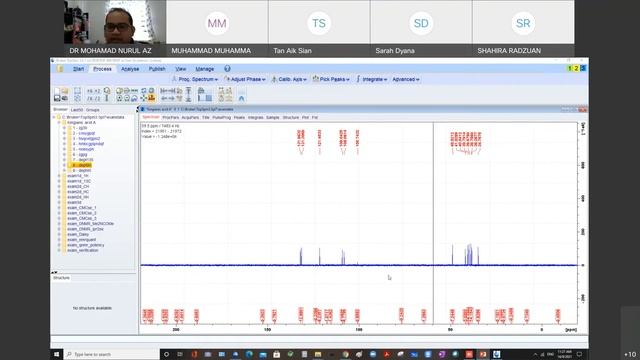This screenshot has width=640, height=360.
Task: Click the open folder icon in toolbar
Action: 65,91
